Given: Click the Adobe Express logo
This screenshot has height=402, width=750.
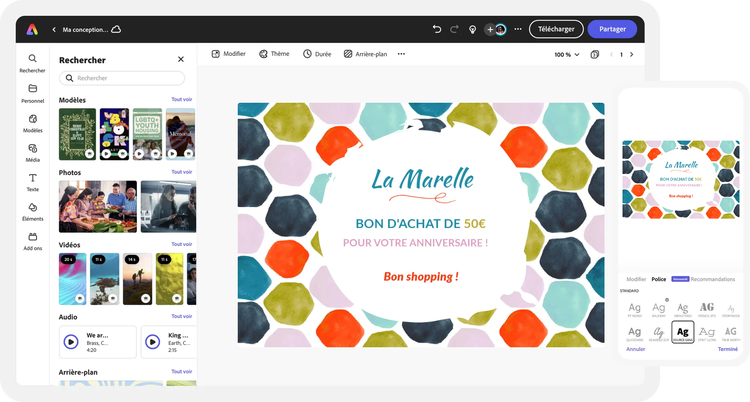Looking at the screenshot, I should click(32, 29).
